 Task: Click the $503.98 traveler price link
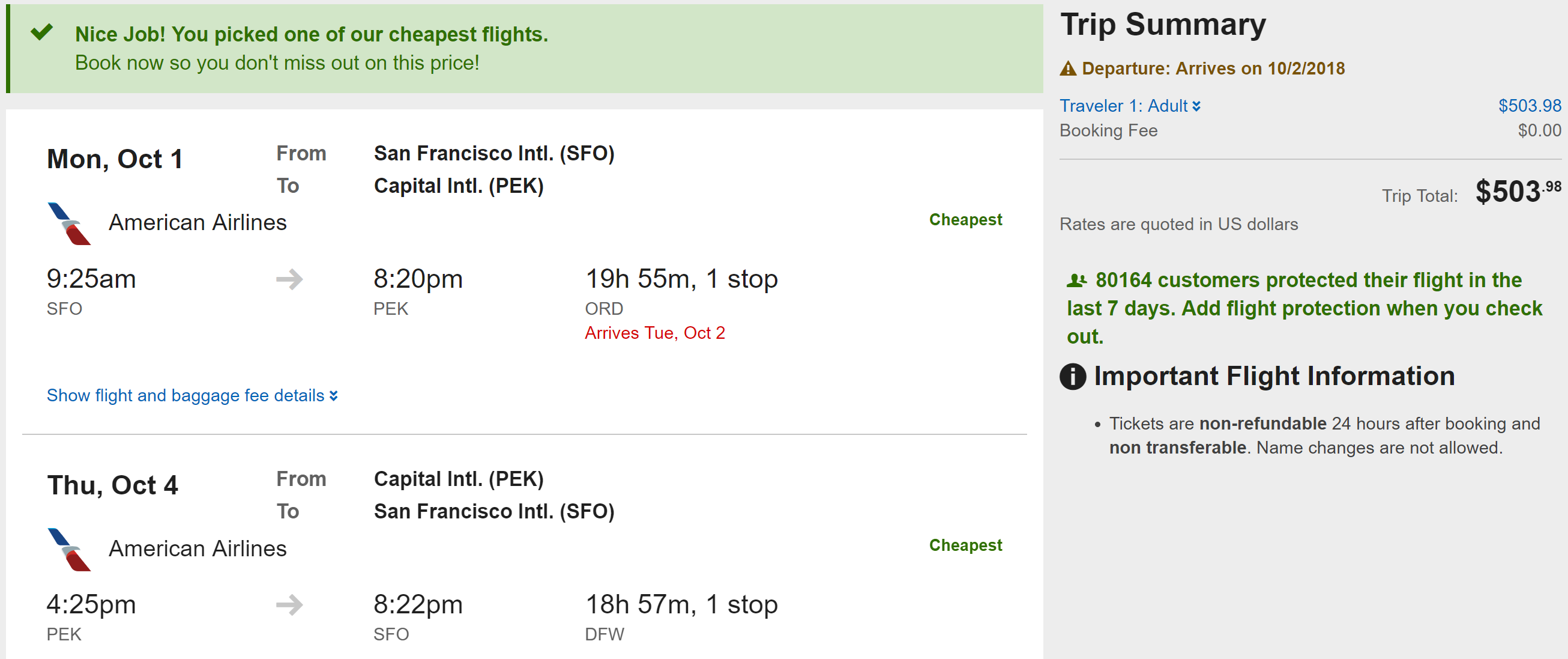pyautogui.click(x=1528, y=106)
